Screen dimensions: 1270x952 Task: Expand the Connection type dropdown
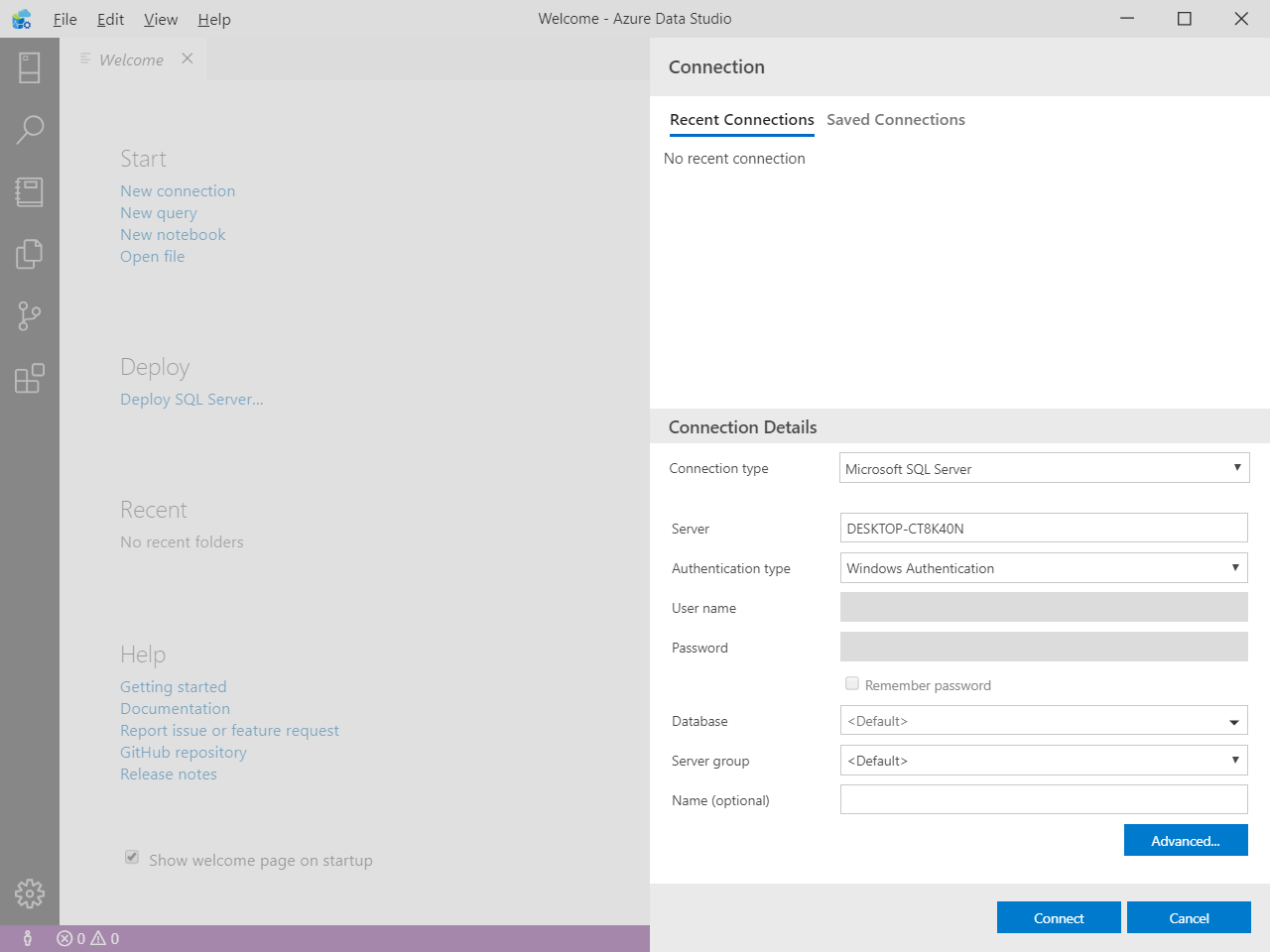tap(1044, 468)
